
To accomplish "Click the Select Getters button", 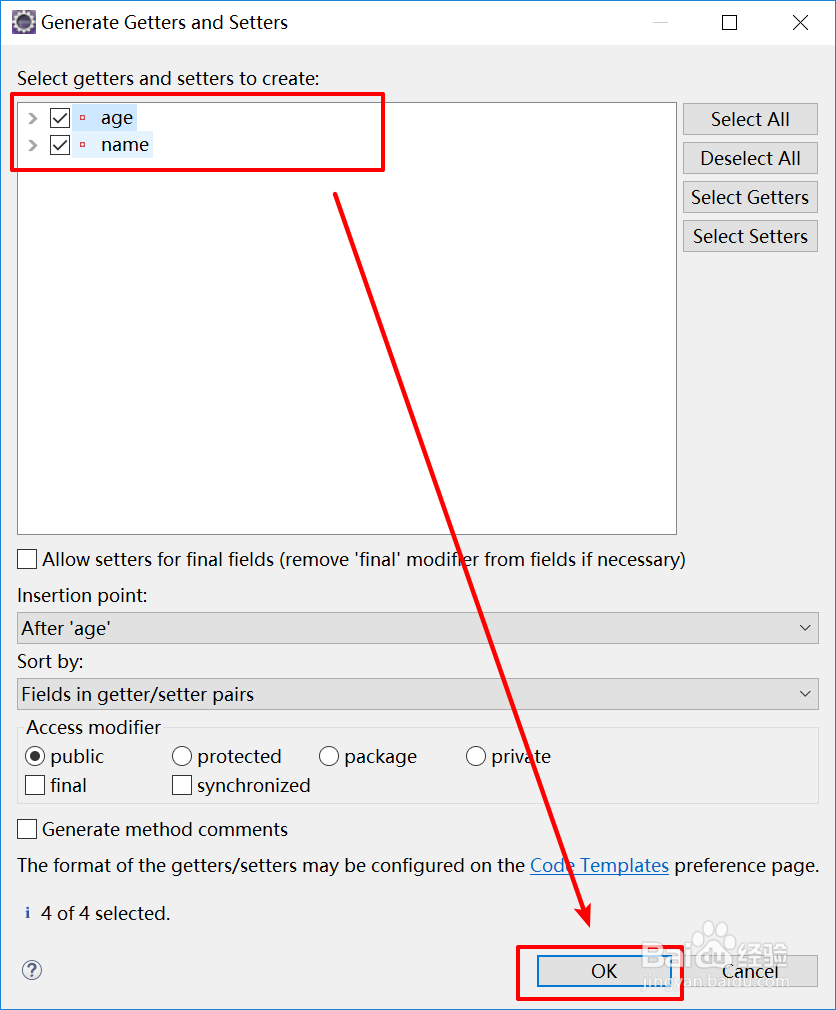I will click(x=750, y=197).
